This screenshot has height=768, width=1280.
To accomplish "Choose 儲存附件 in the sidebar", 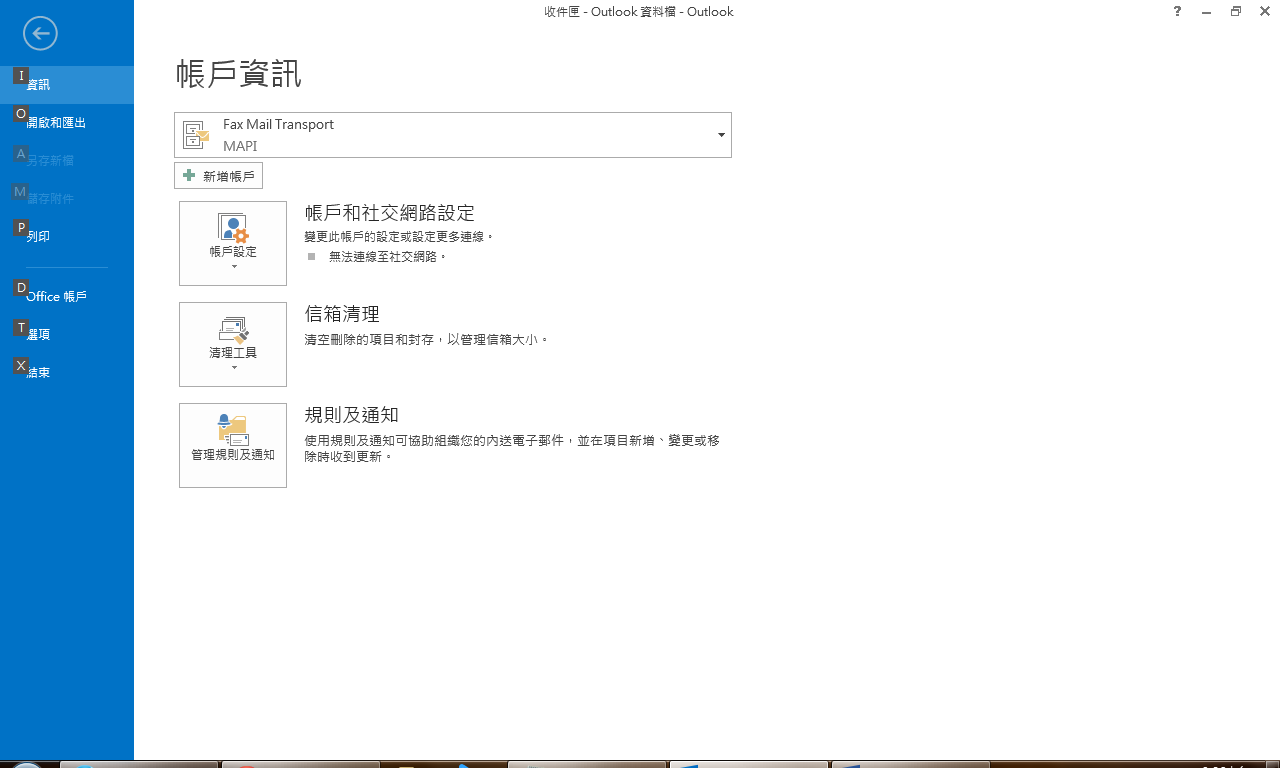I will [67, 199].
